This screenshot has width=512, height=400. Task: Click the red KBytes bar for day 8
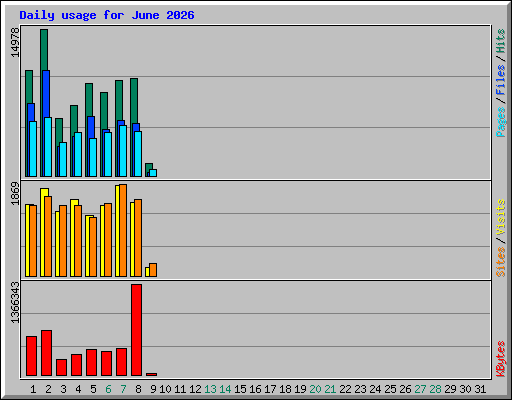pyautogui.click(x=136, y=330)
